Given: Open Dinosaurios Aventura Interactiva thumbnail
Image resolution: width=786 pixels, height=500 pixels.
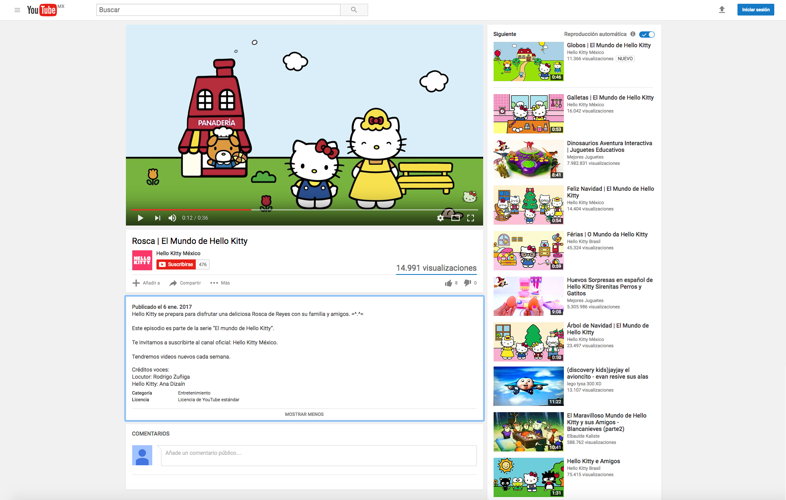Looking at the screenshot, I should point(528,159).
